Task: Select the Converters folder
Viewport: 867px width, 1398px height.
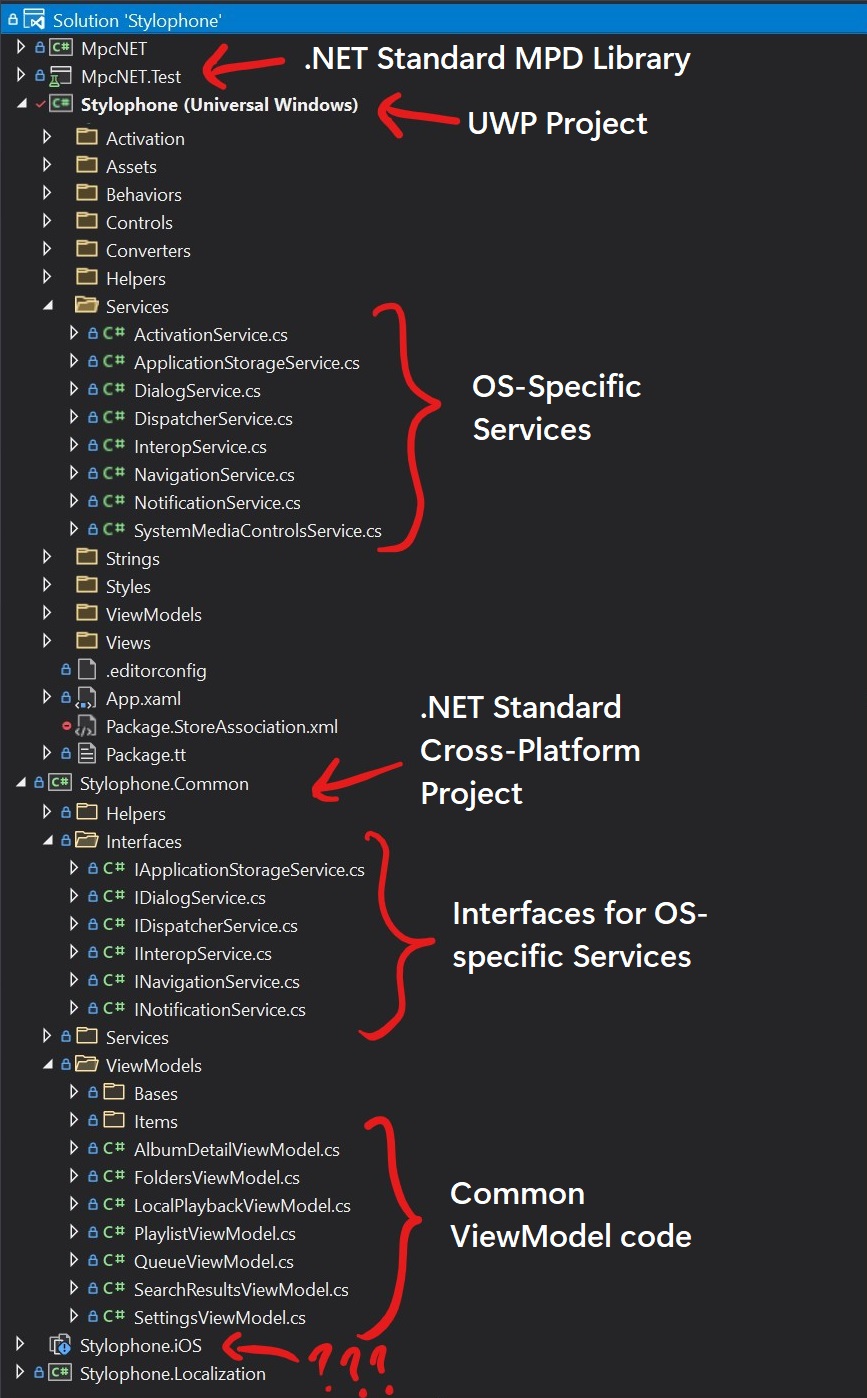Action: pos(148,250)
